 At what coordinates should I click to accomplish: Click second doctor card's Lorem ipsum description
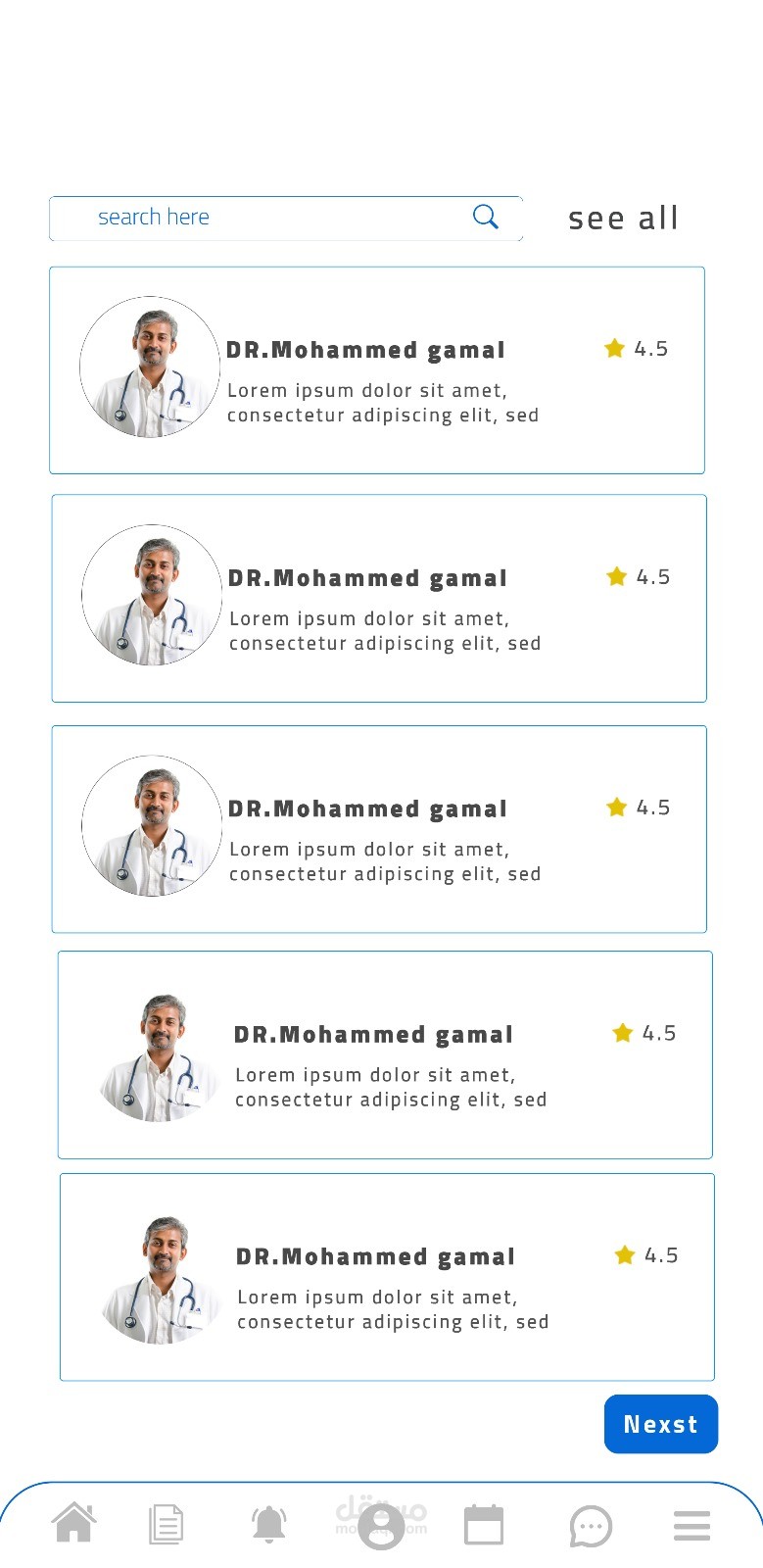384,631
